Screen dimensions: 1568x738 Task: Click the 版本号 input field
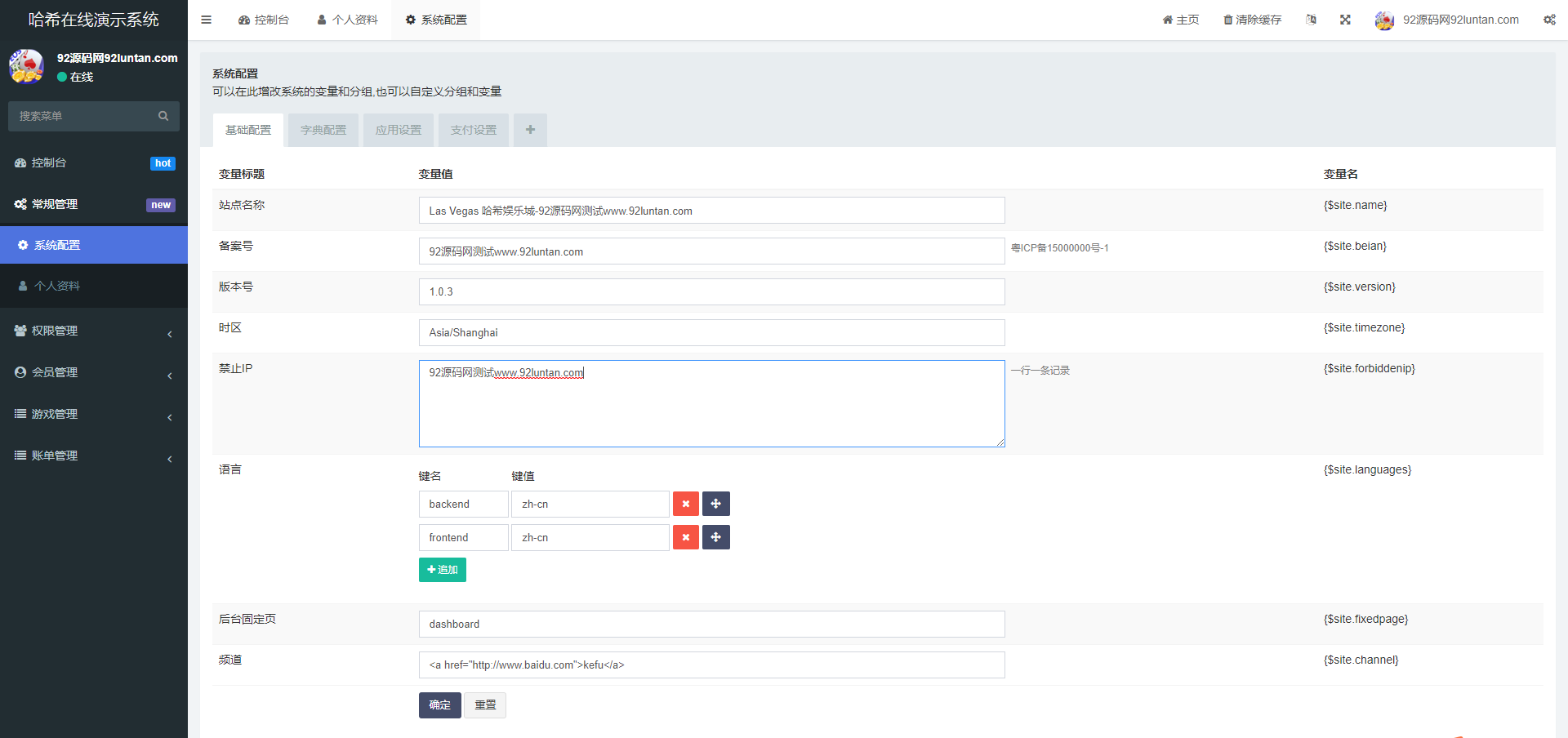[x=711, y=291]
